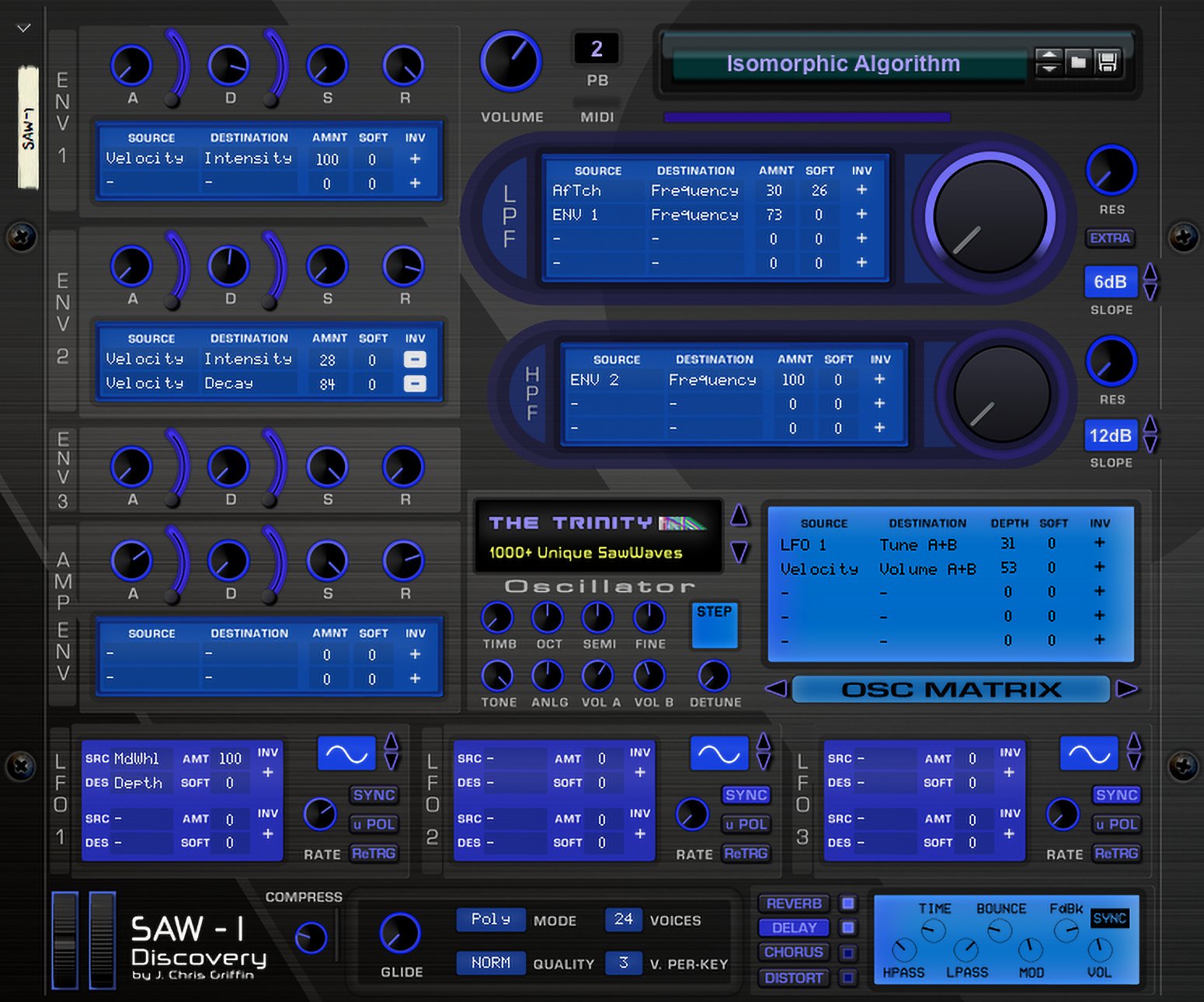
Task: Click the LFO 3 sine waveform display
Action: pos(1089,753)
